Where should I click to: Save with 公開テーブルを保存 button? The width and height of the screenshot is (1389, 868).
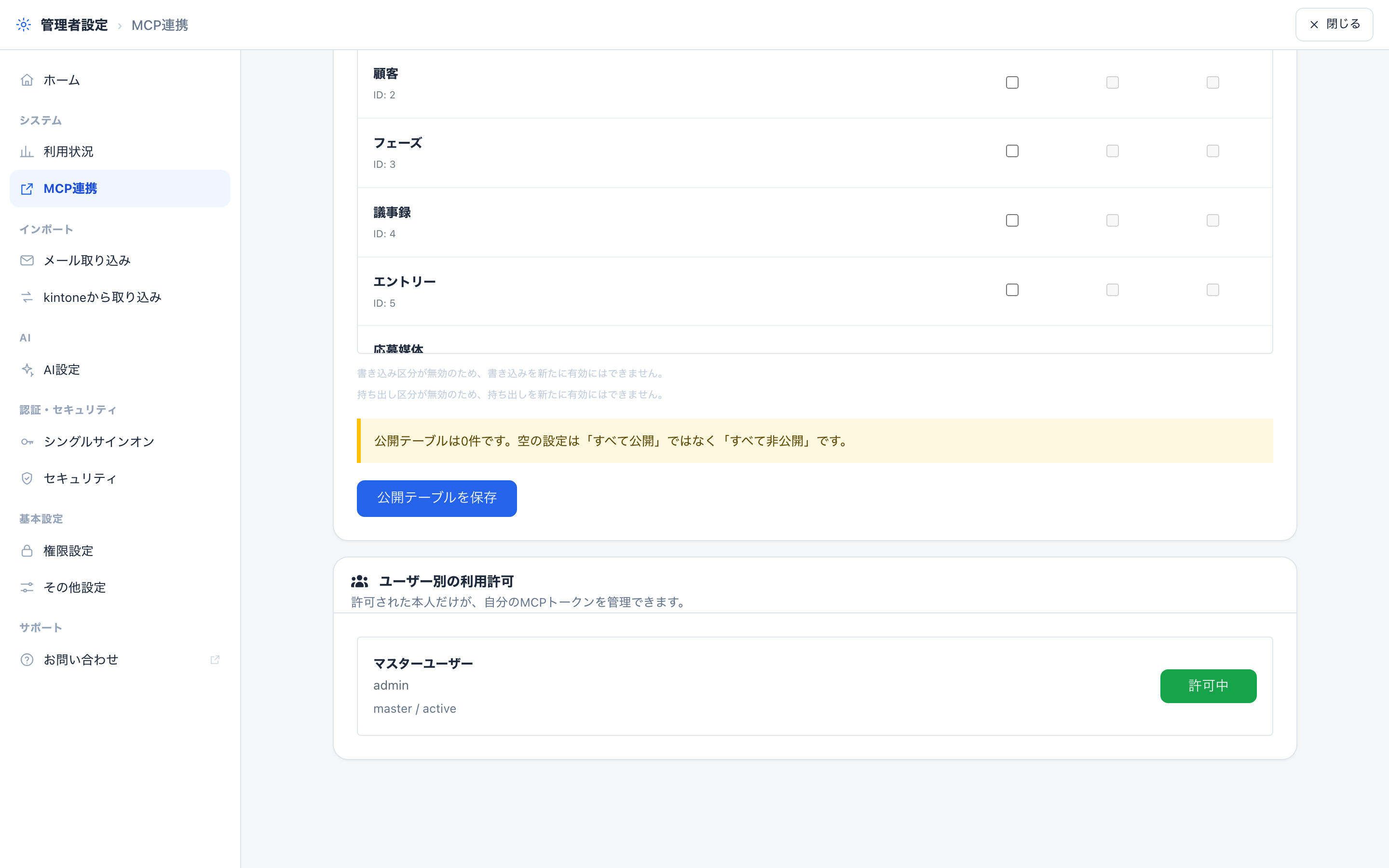437,498
